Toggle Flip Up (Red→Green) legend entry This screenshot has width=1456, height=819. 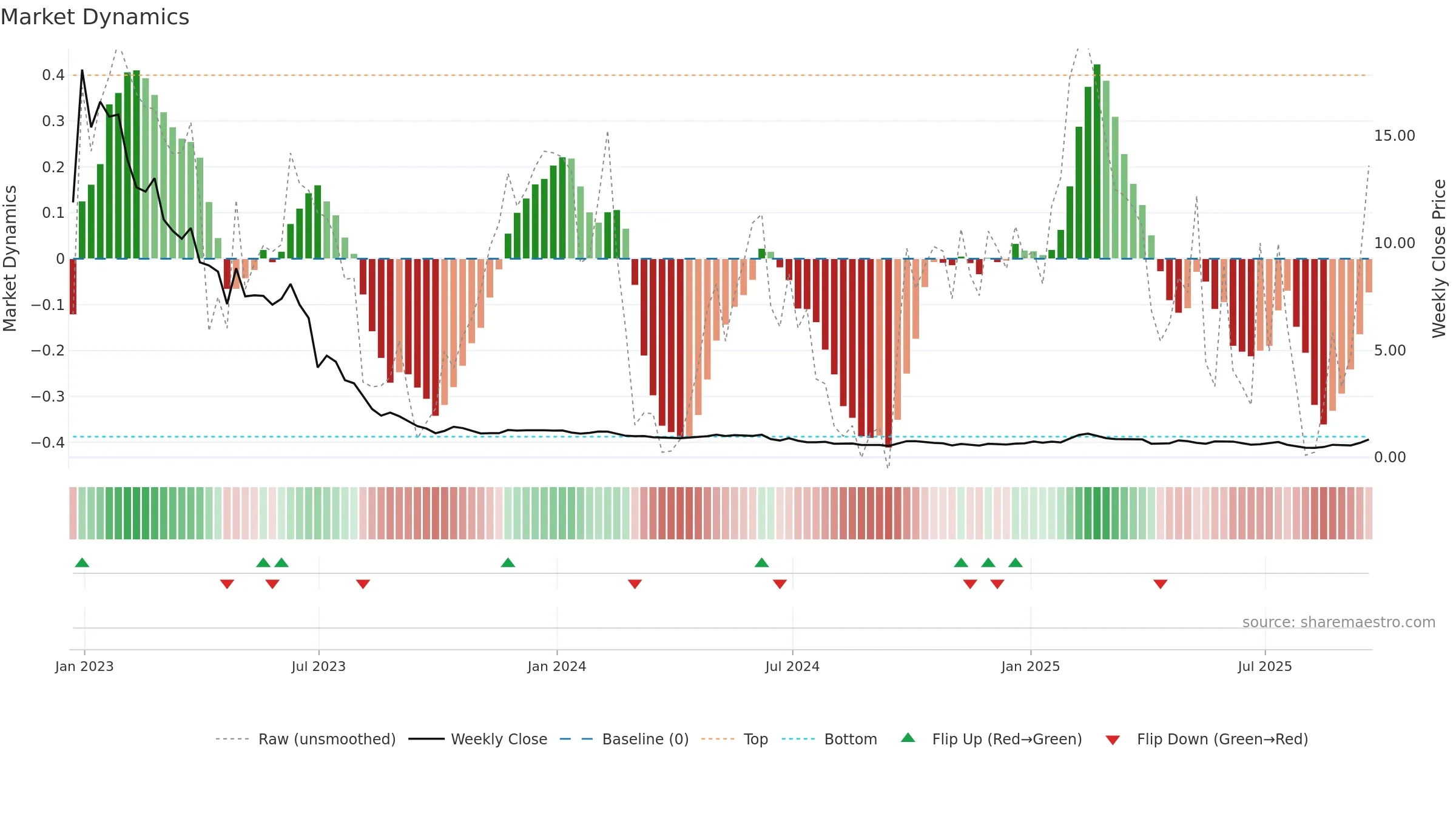click(991, 739)
